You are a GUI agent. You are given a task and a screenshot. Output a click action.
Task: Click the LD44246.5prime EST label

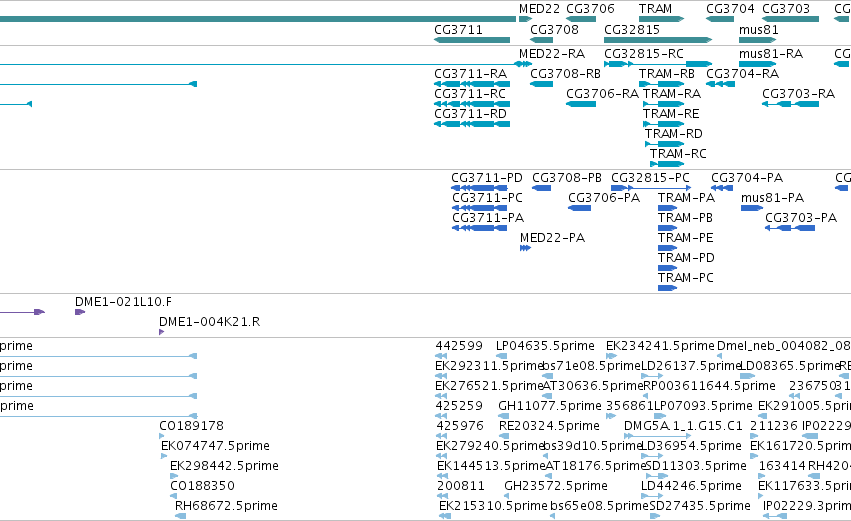(x=691, y=486)
